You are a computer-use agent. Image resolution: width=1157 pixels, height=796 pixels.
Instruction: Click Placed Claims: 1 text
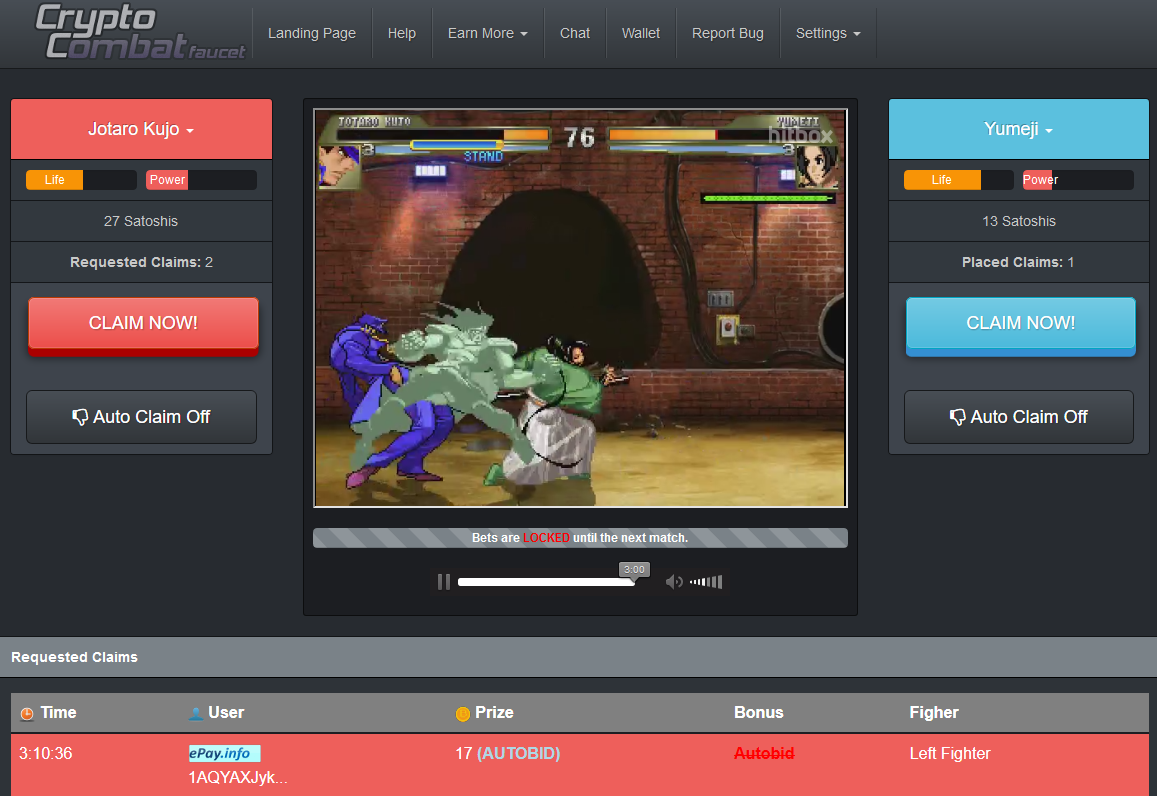coord(1018,262)
